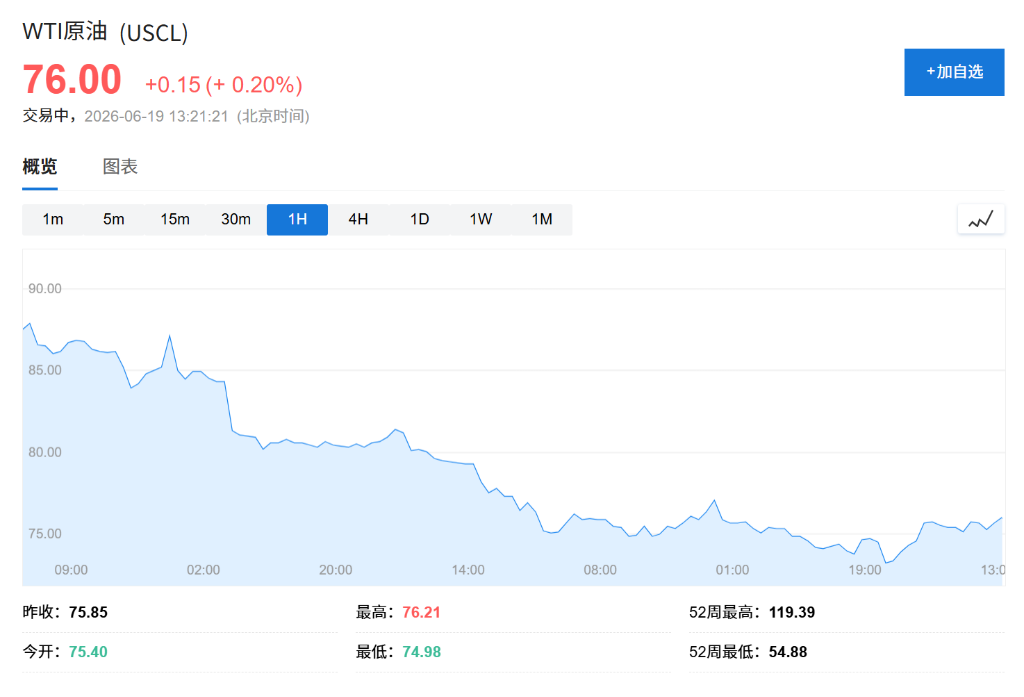Screen dimensions: 1024x697
Task: Click the current price 76.00
Action: coord(72,80)
